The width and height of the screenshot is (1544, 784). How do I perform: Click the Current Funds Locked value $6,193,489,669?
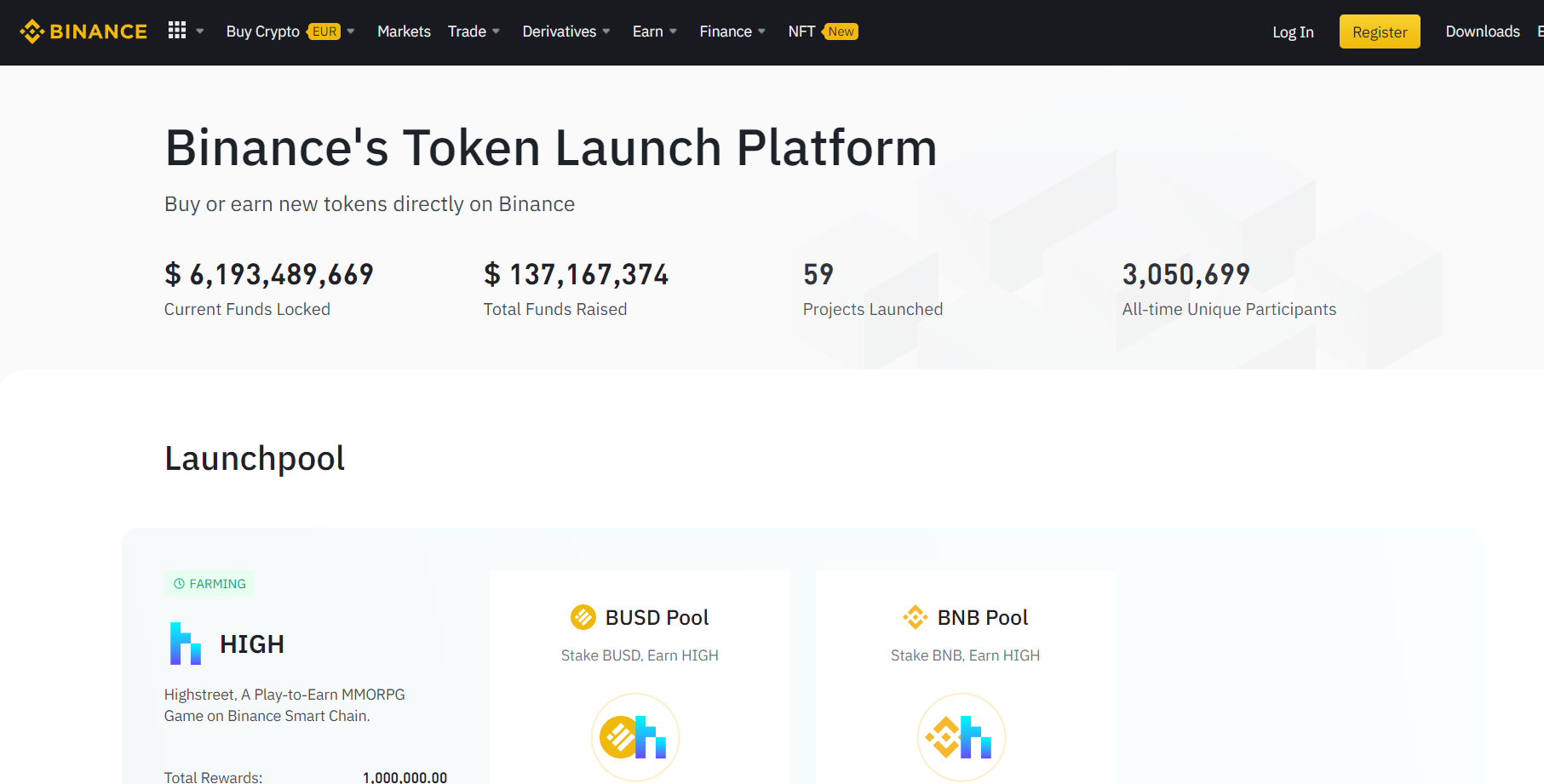(269, 274)
